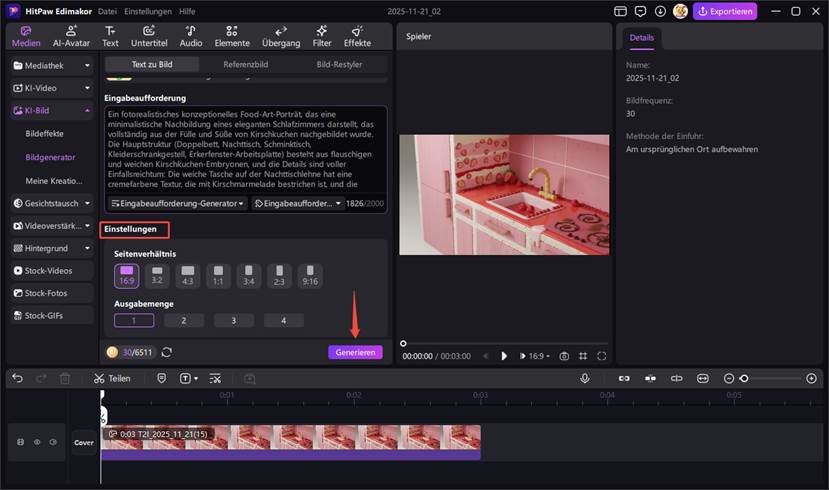Select 9:16 aspect ratio
Screen dimensions: 829x490
tap(310, 274)
